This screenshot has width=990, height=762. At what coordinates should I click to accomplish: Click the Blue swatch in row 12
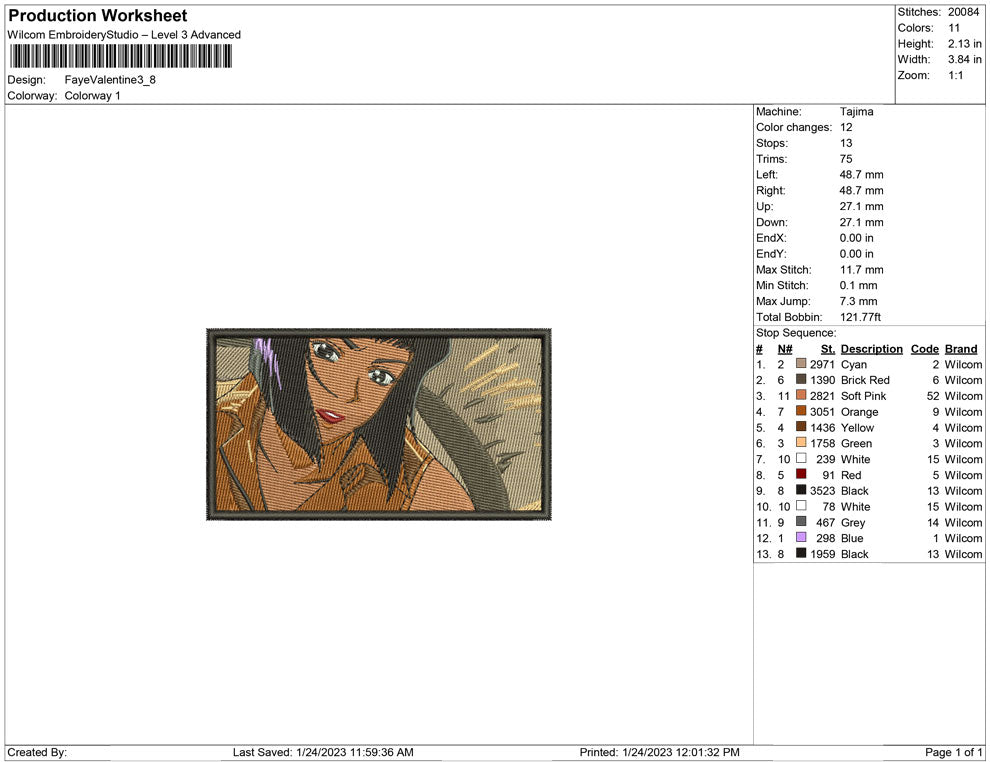click(x=800, y=538)
